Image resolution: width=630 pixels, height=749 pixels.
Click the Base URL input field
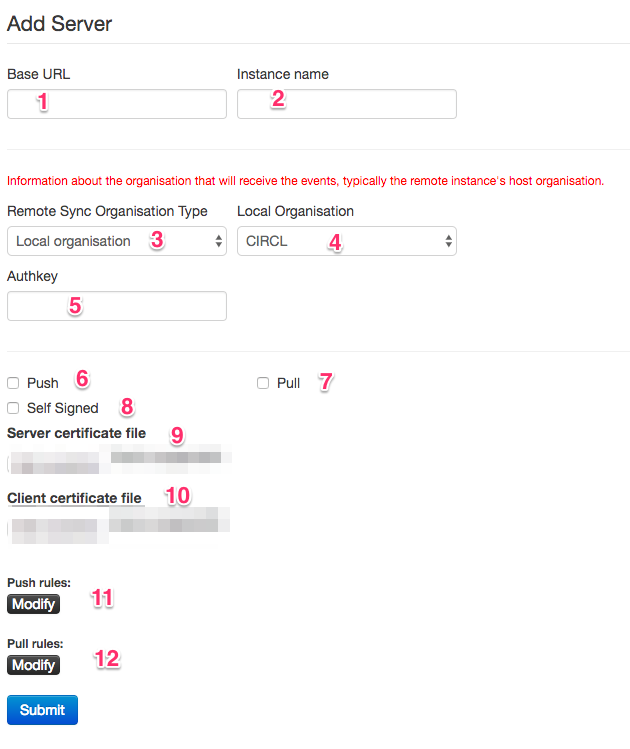pyautogui.click(x=117, y=104)
